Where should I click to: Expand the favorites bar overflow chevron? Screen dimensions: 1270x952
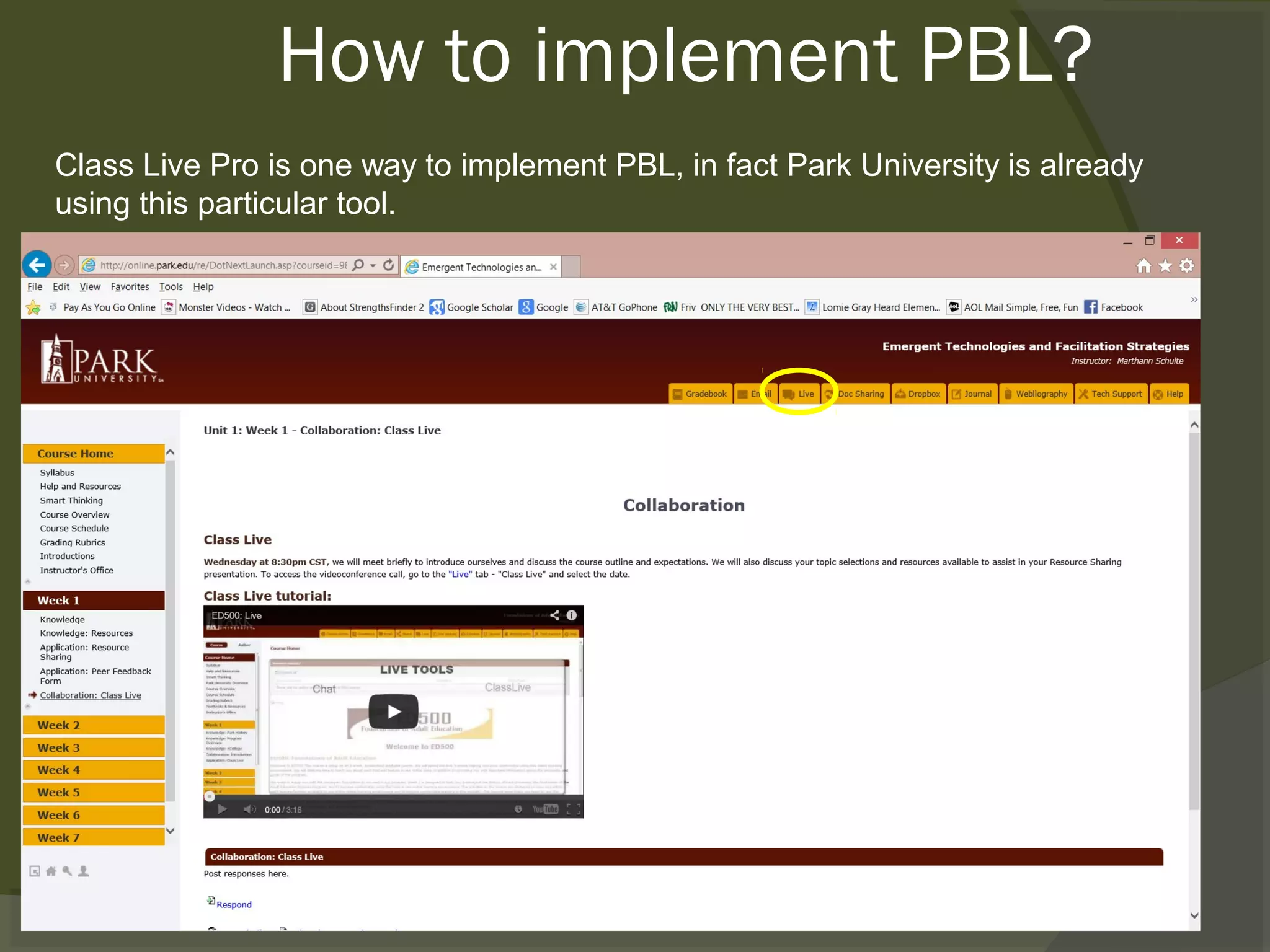pos(1194,300)
